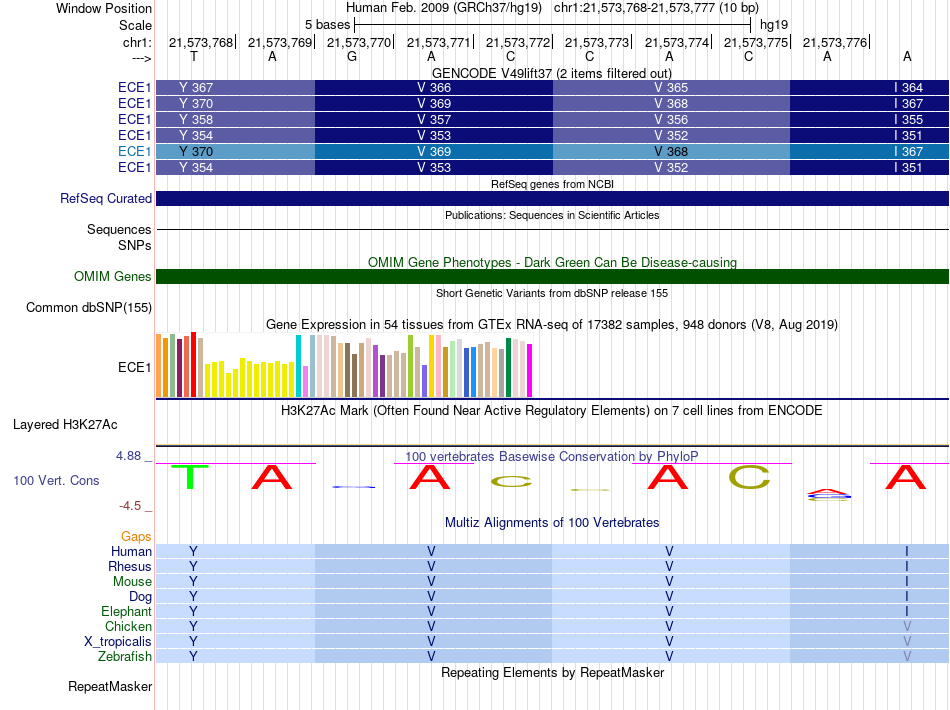This screenshot has width=950, height=710.
Task: Click the RepeatMasker track label
Action: 110,686
